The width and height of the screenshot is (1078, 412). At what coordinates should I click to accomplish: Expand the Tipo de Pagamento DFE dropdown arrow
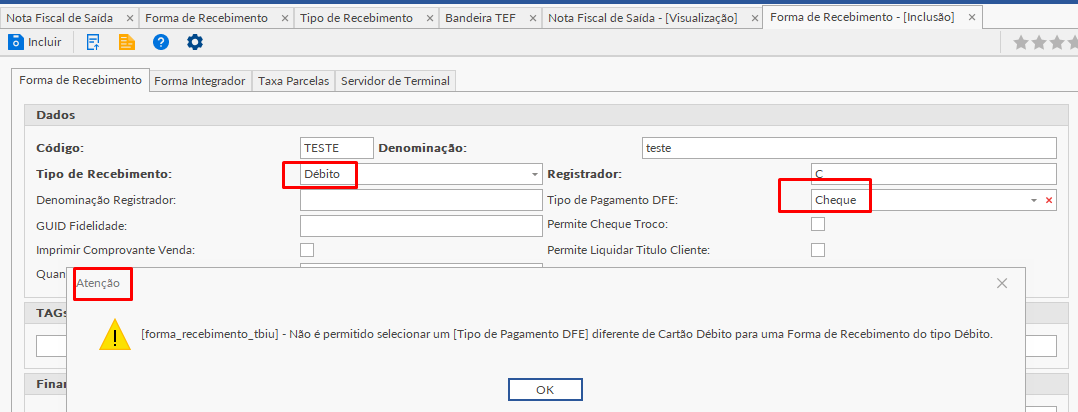click(x=1033, y=200)
